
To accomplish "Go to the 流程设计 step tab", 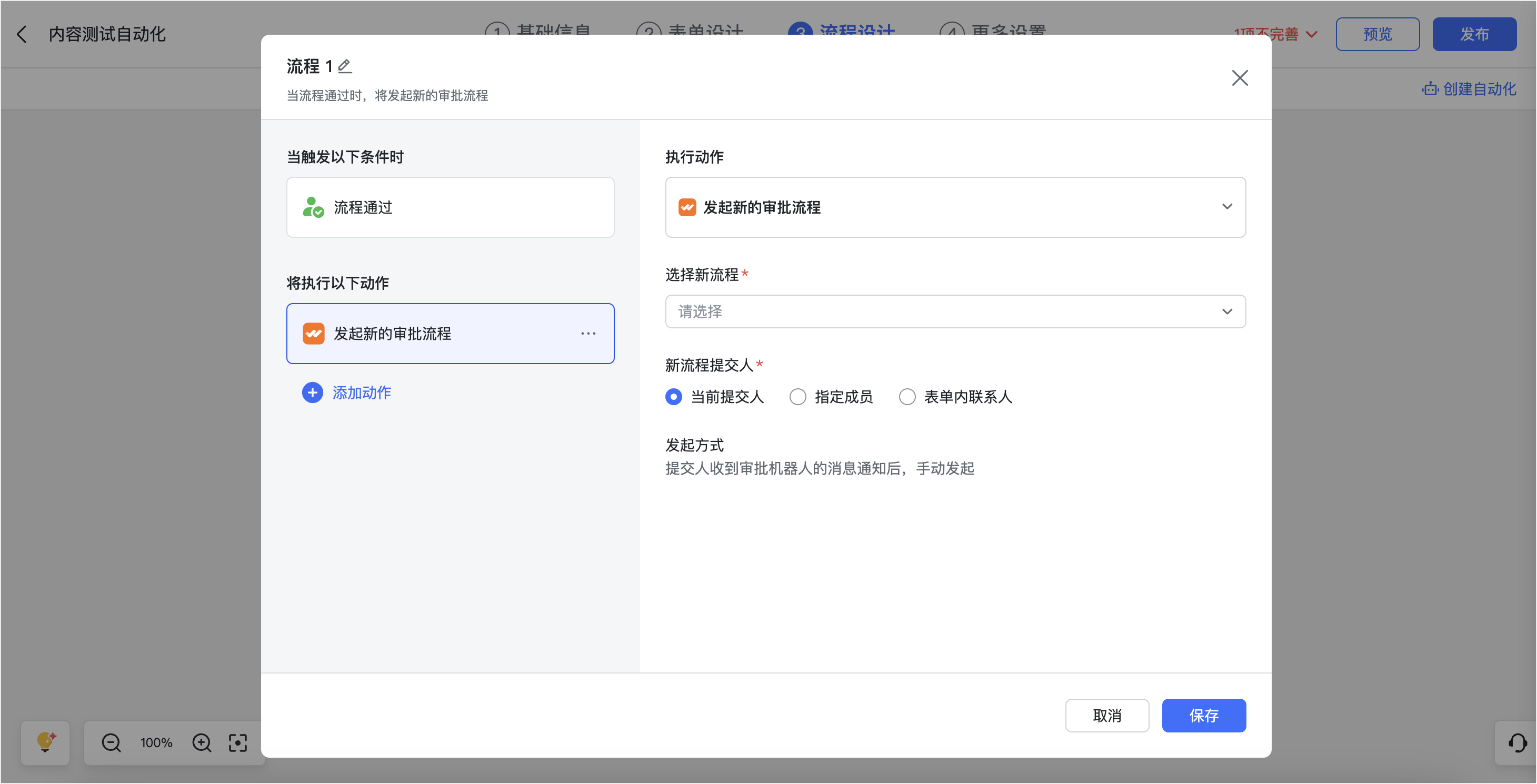I will click(841, 30).
